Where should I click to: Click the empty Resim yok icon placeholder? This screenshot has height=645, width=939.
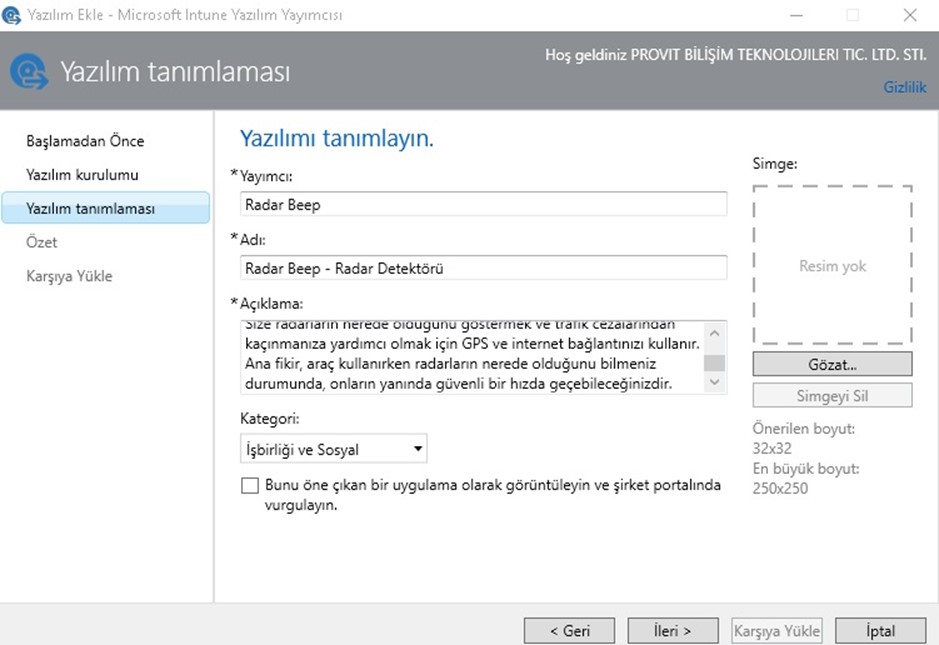coord(832,265)
